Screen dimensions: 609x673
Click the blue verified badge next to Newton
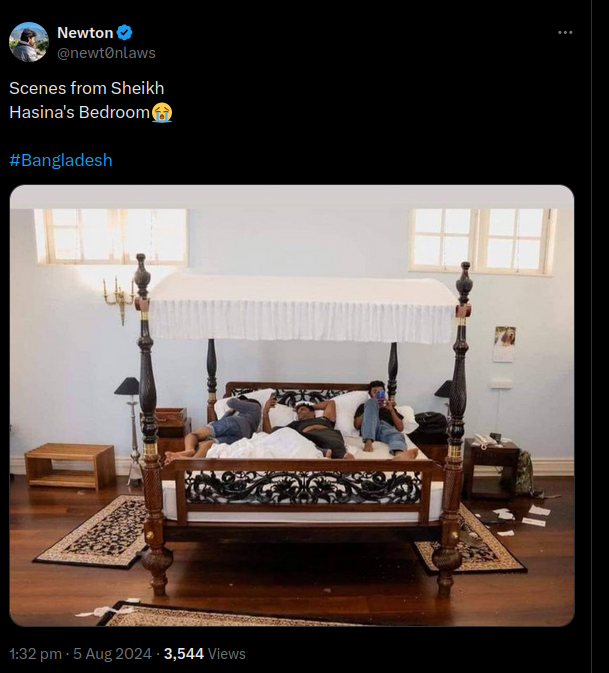coord(124,33)
